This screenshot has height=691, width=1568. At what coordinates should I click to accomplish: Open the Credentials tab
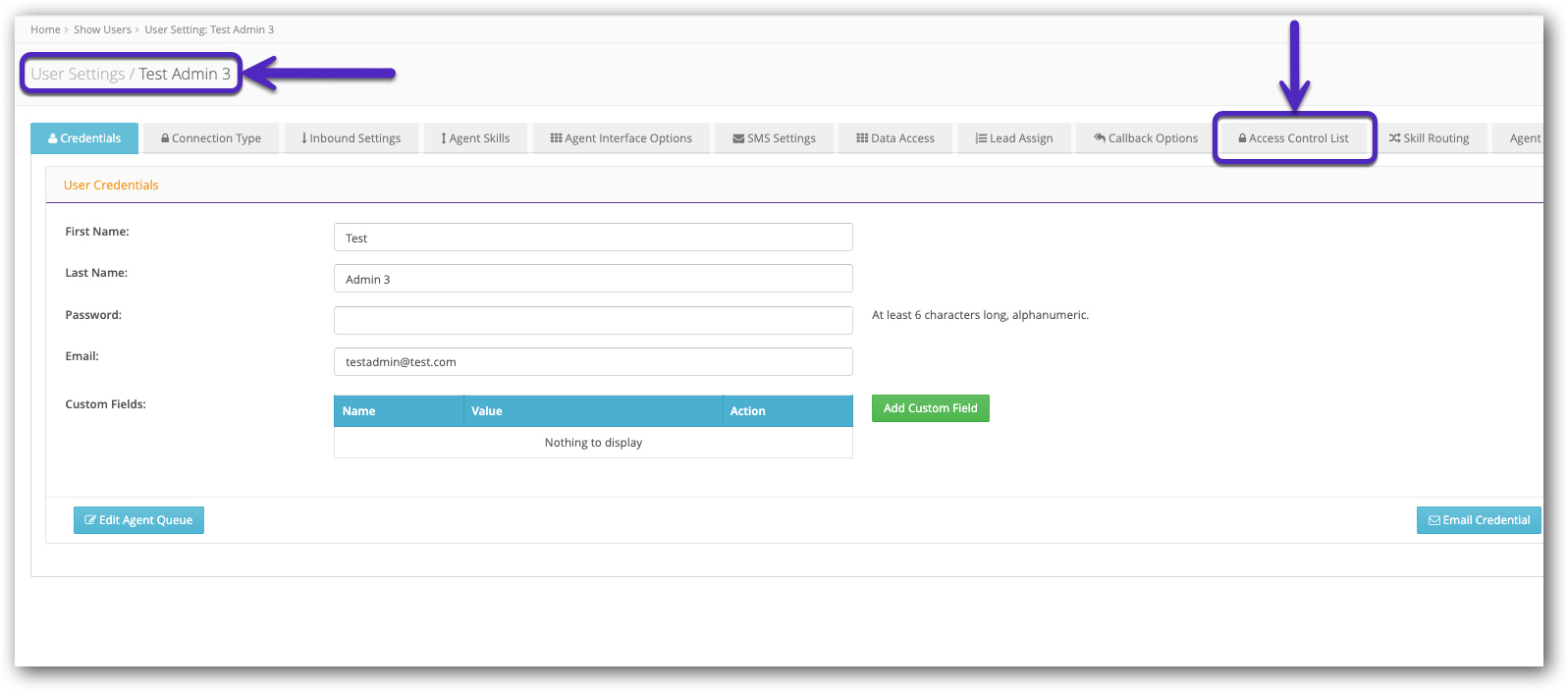click(84, 138)
